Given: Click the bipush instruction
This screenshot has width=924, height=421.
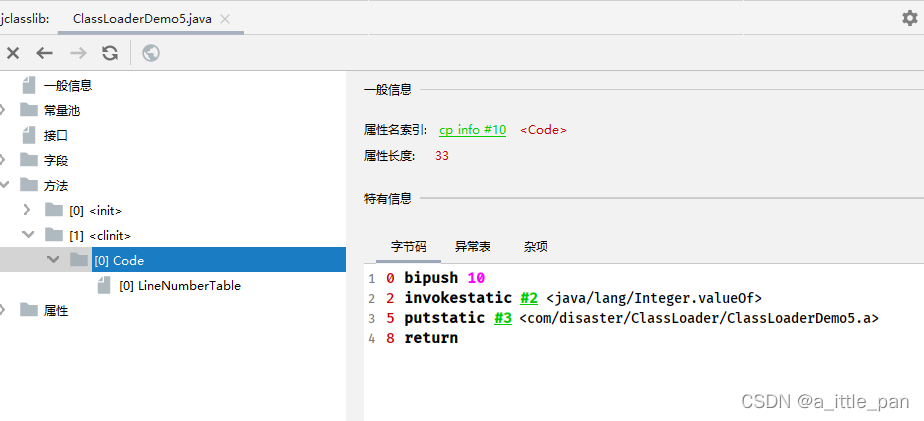Looking at the screenshot, I should click(431, 278).
